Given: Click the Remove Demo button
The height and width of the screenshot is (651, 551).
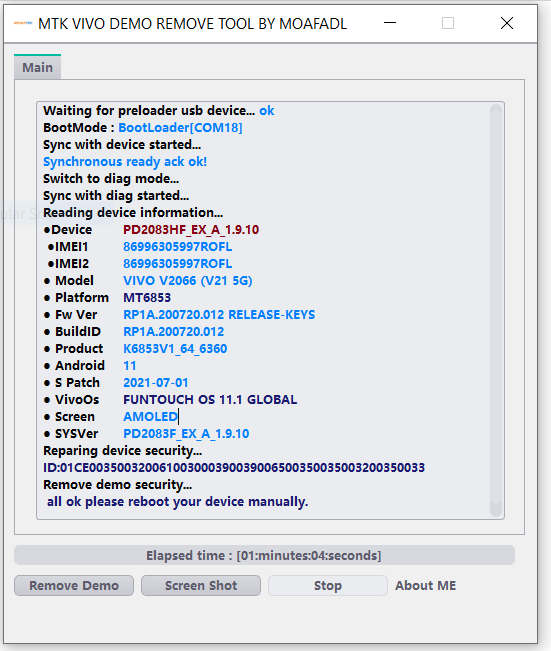Looking at the screenshot, I should (x=74, y=585).
